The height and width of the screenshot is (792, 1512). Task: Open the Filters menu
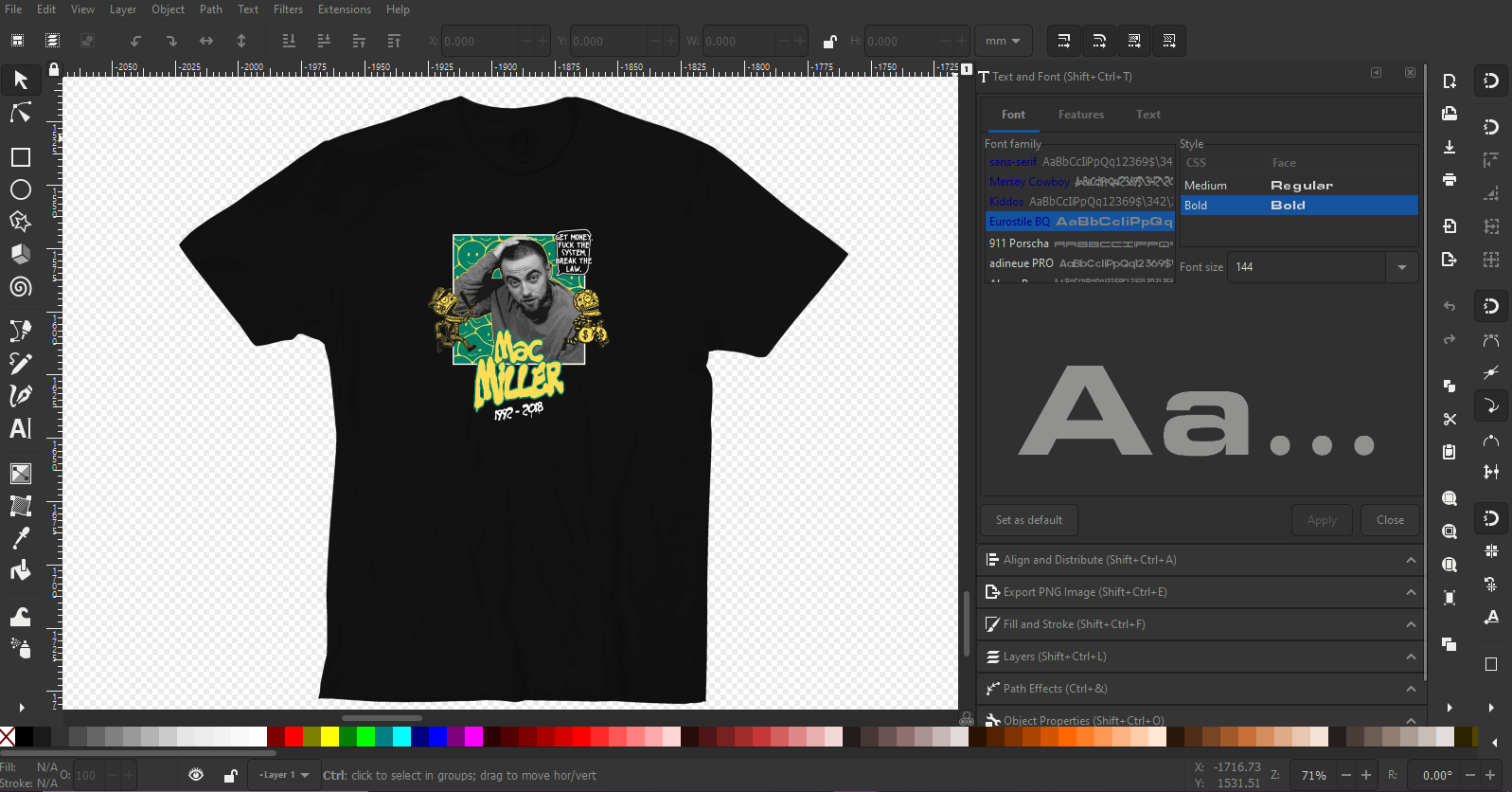point(289,9)
